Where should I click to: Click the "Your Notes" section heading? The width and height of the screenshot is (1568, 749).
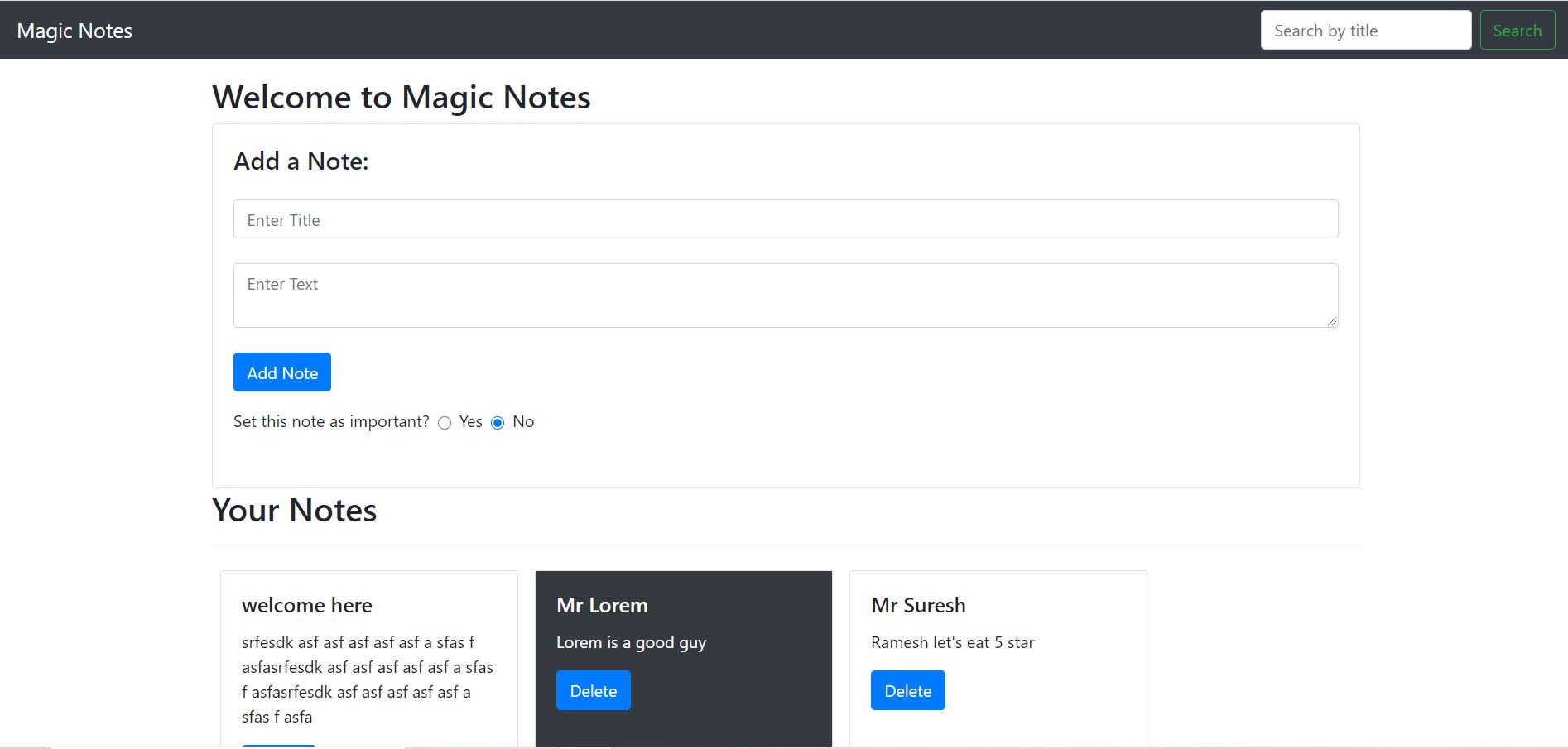(x=294, y=511)
